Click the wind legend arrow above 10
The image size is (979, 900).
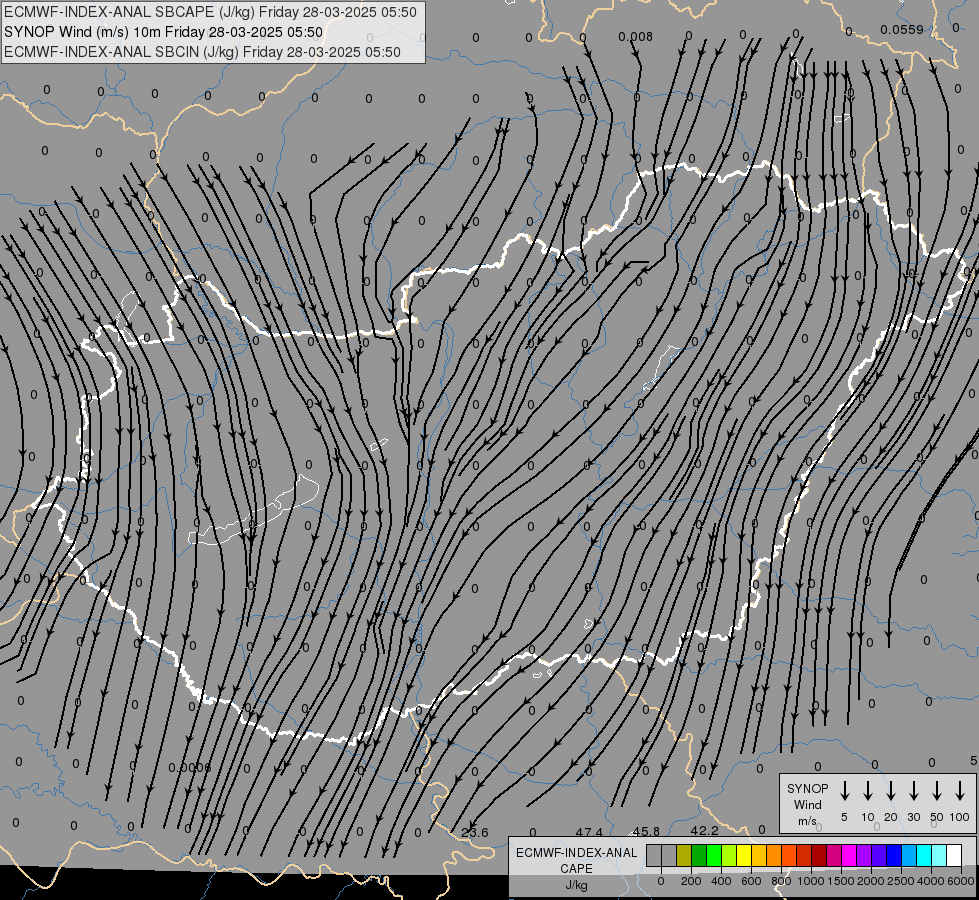point(867,791)
